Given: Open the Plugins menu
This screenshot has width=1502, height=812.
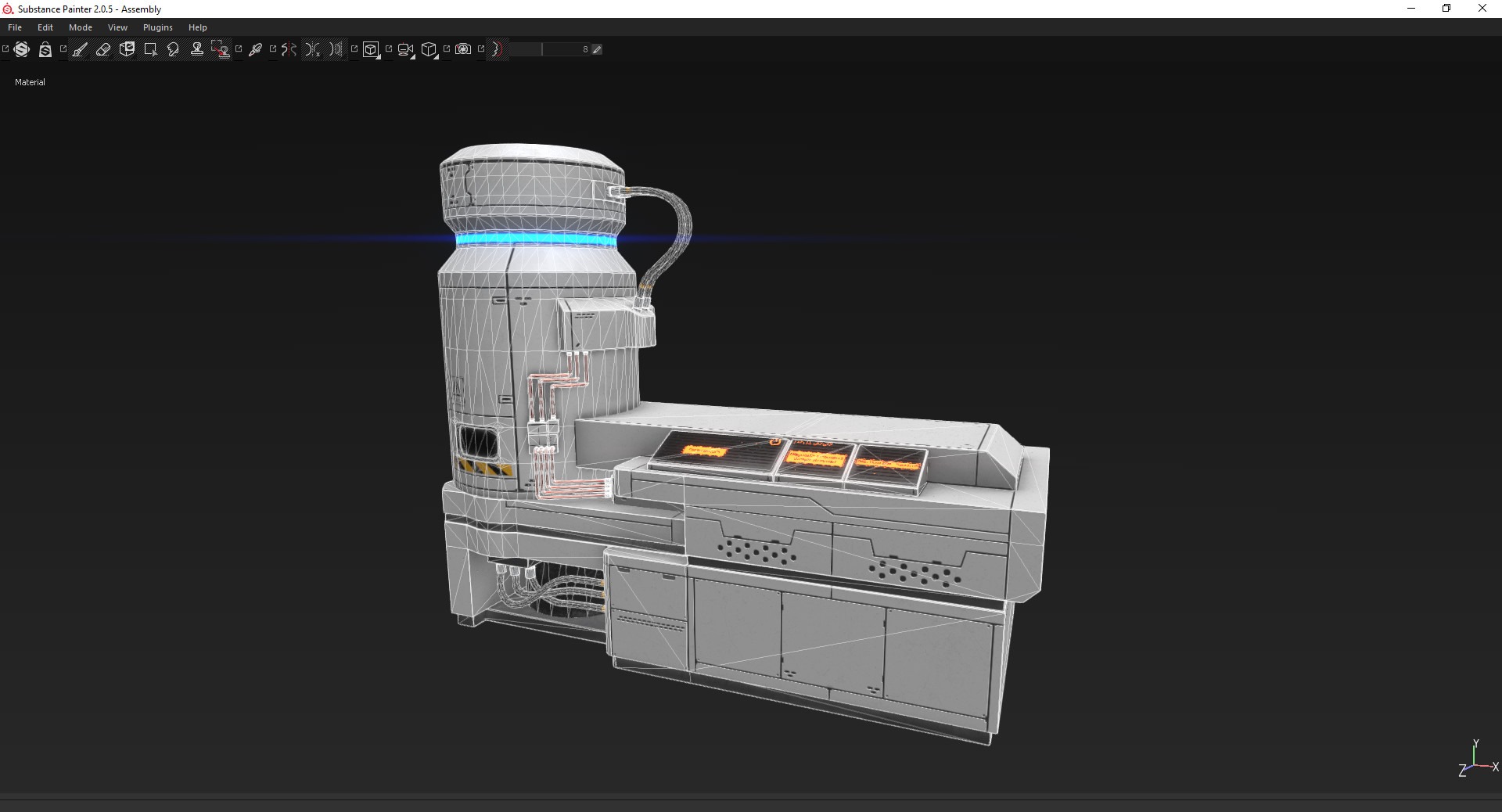Looking at the screenshot, I should point(157,27).
